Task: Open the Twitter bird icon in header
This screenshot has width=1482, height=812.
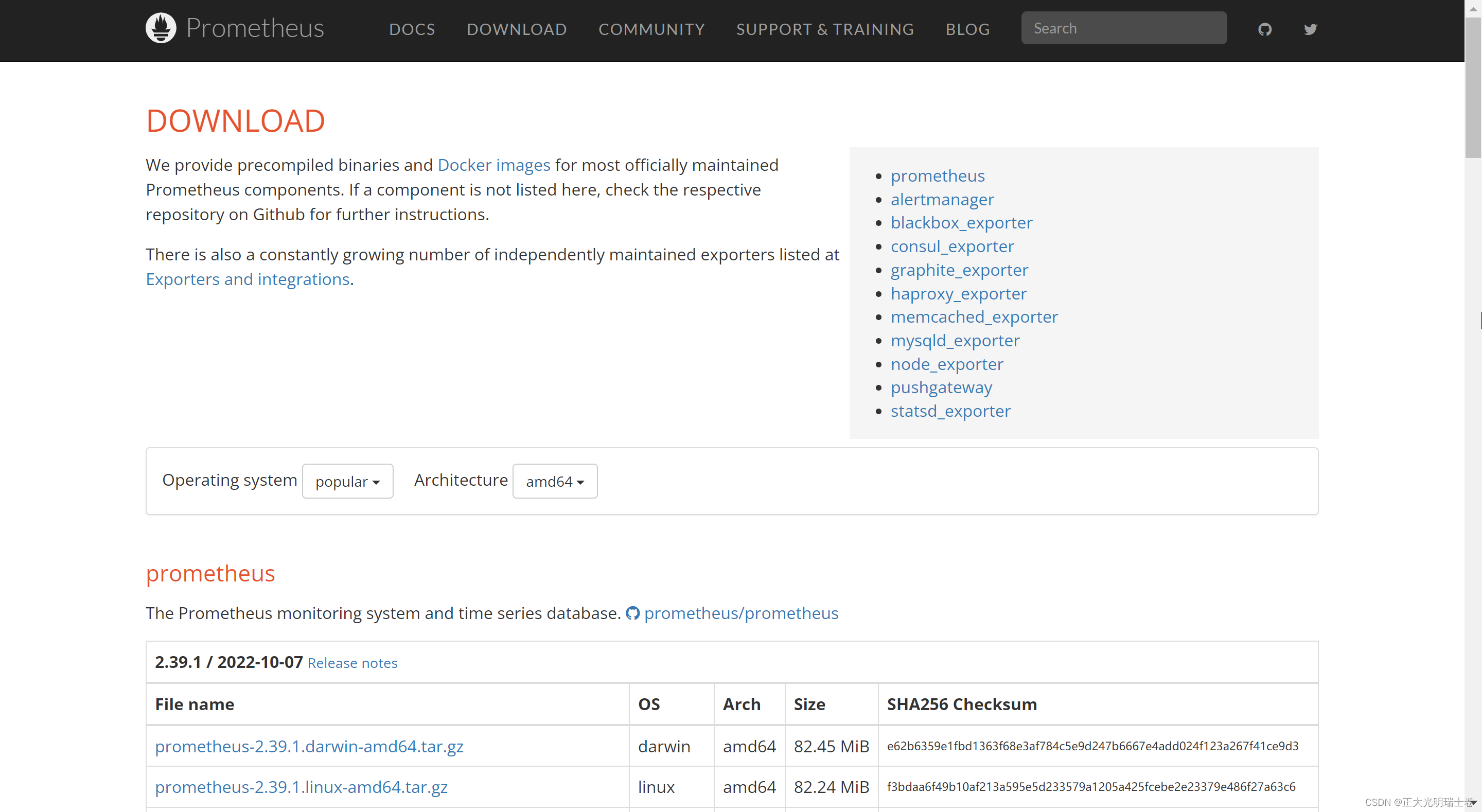Action: (x=1310, y=29)
